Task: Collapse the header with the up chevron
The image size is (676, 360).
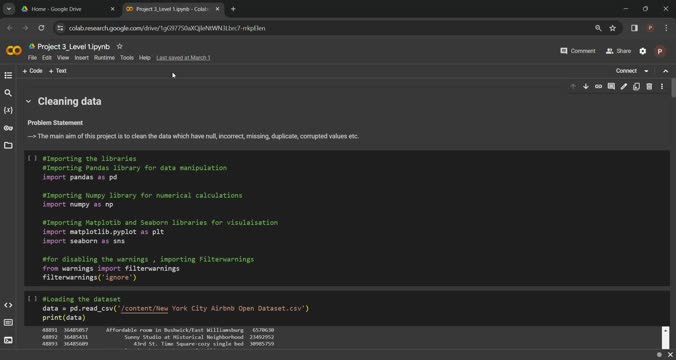Action: click(x=666, y=71)
